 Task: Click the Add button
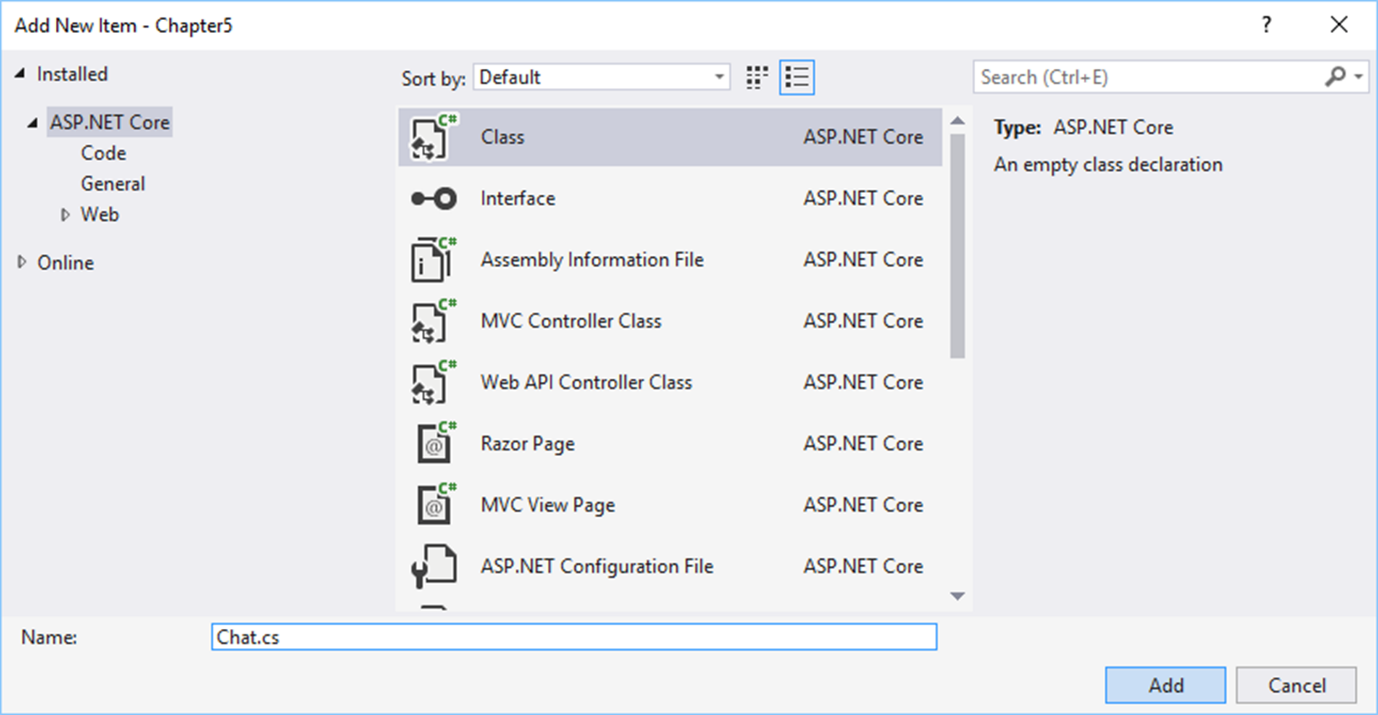[1166, 686]
